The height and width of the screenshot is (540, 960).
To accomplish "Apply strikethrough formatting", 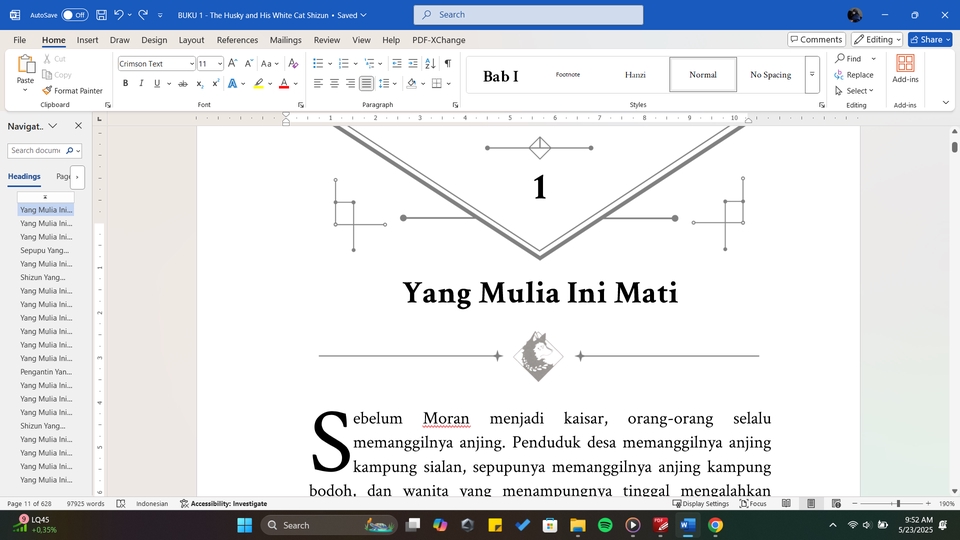I will (182, 83).
